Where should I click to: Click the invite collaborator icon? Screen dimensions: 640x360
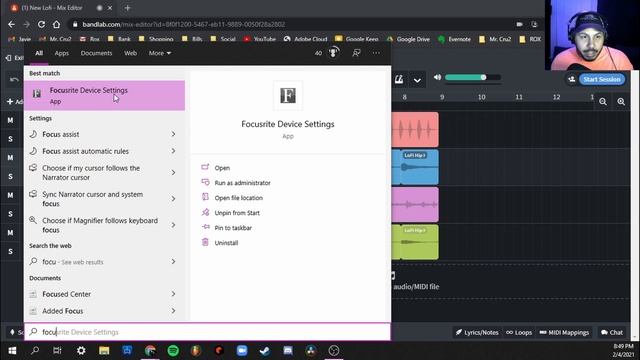coord(571,79)
